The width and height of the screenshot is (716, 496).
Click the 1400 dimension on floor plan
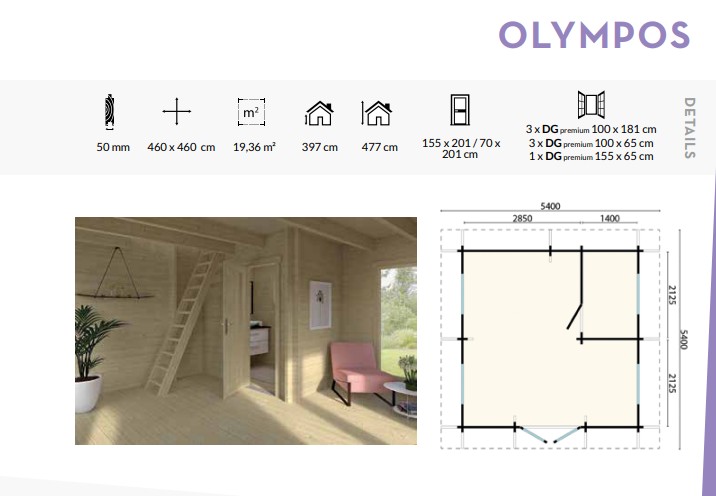610,218
